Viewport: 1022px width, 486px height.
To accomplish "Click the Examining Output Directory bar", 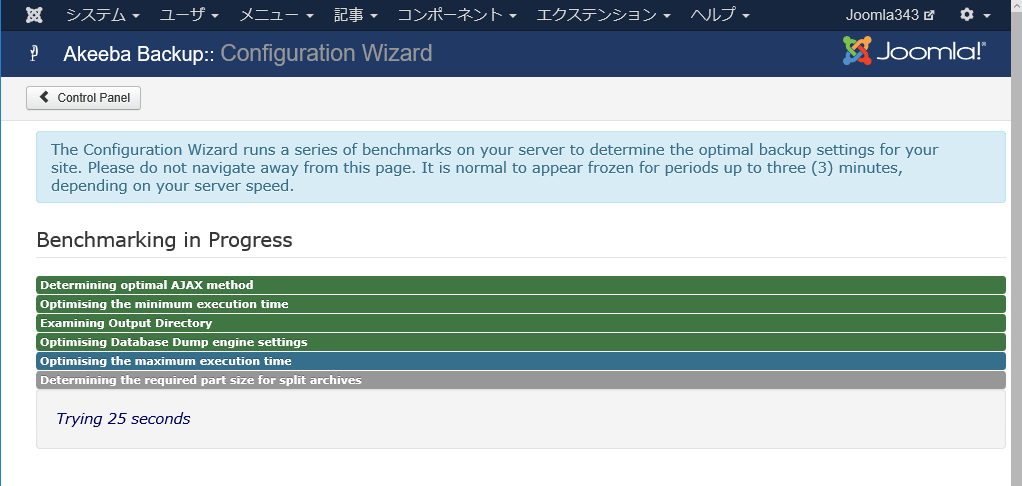I will click(x=521, y=323).
